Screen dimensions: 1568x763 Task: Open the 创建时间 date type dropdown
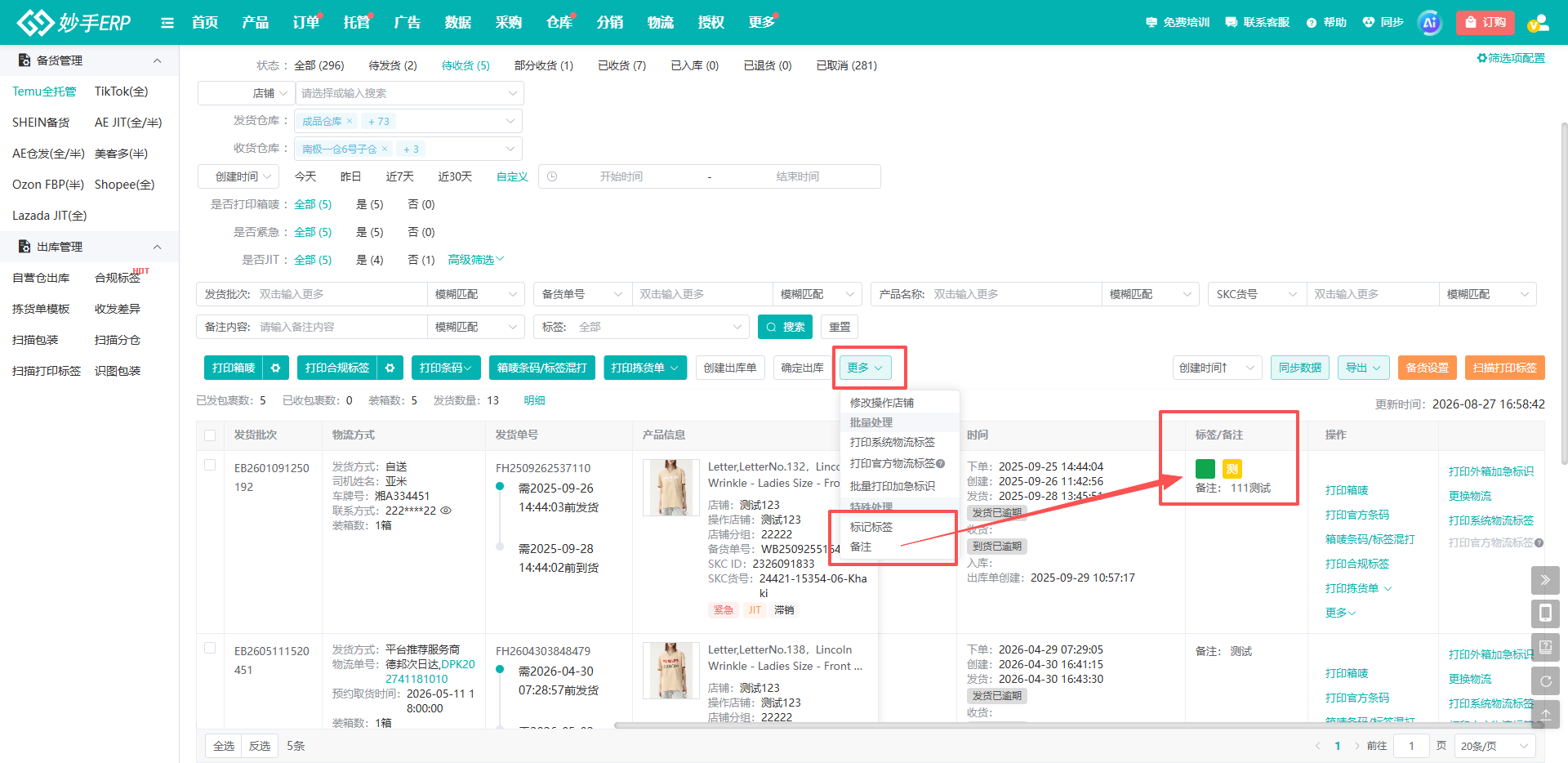(238, 176)
